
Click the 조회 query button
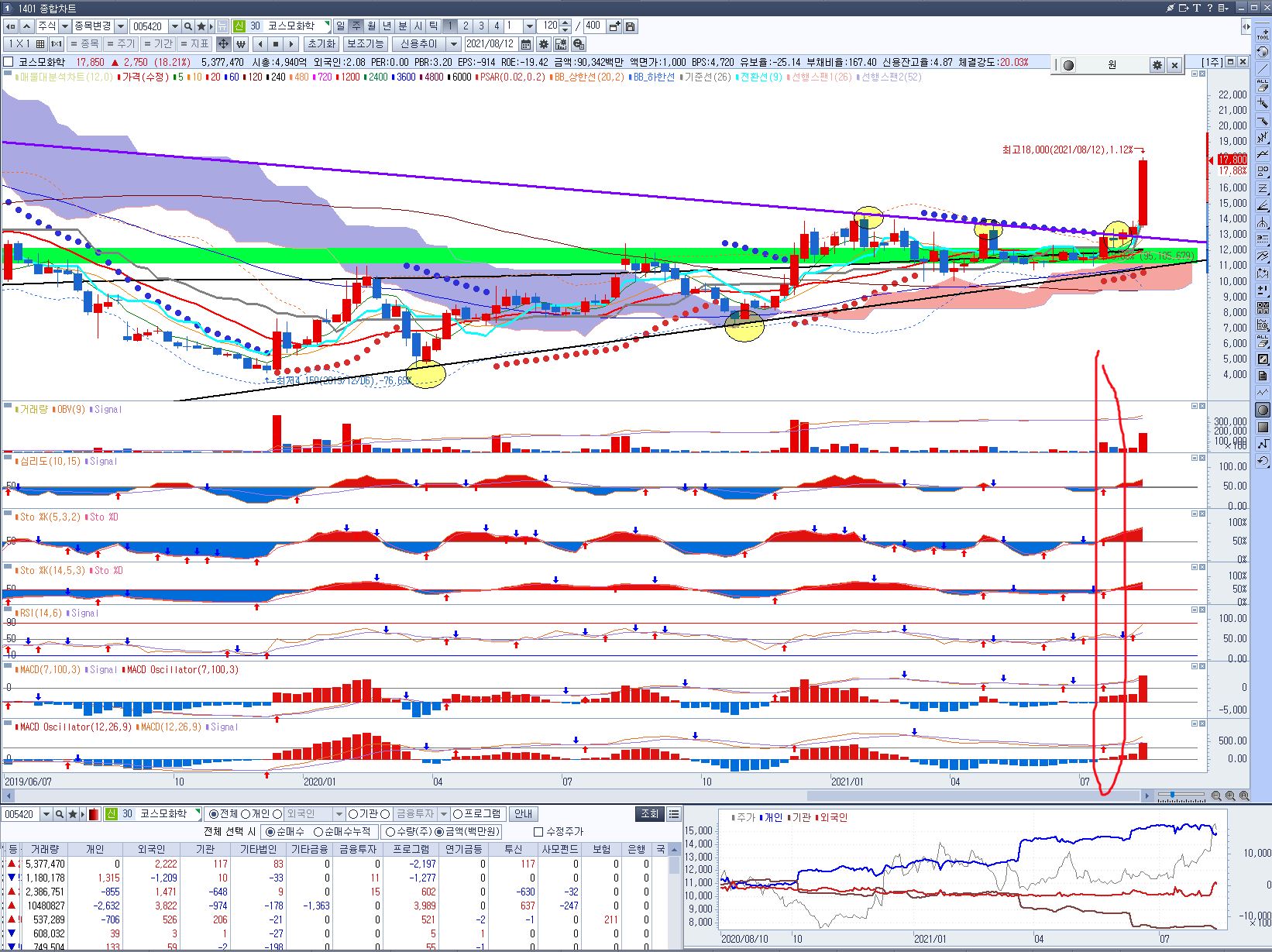(x=649, y=814)
